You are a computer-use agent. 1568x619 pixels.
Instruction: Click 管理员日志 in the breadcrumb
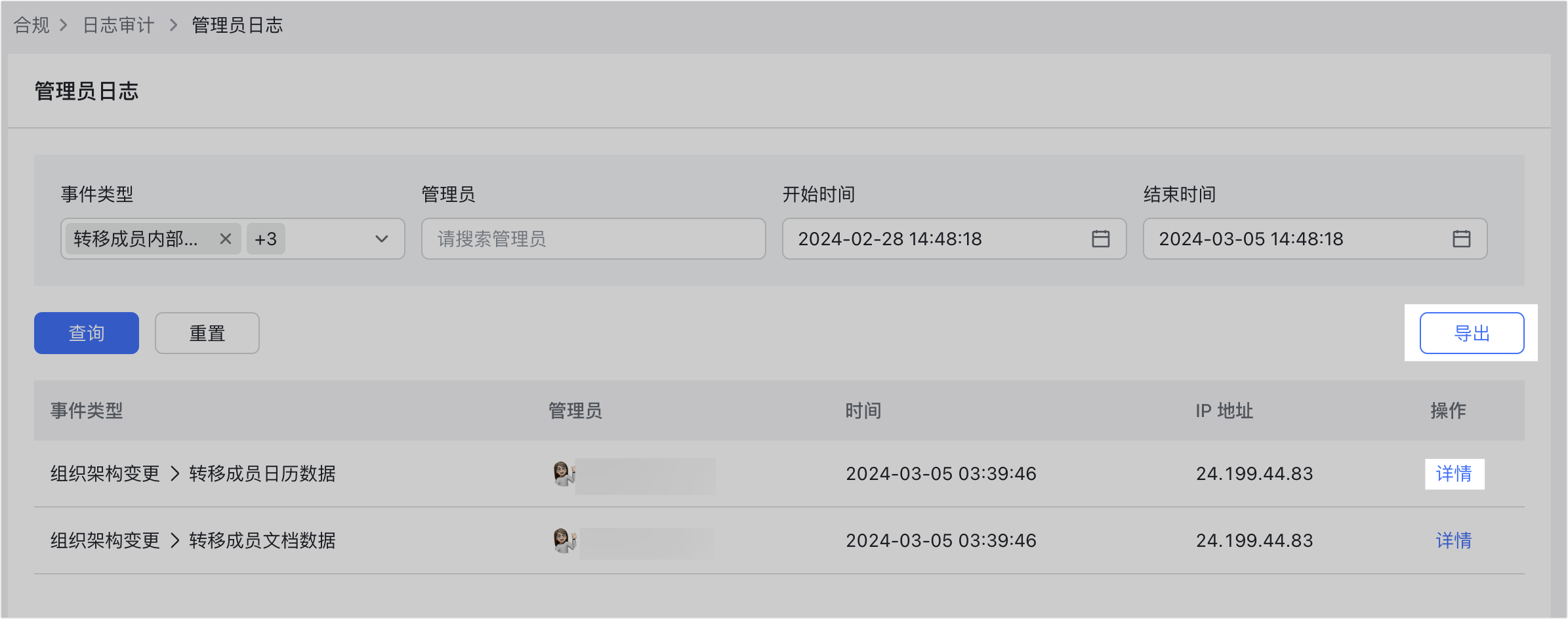237,25
